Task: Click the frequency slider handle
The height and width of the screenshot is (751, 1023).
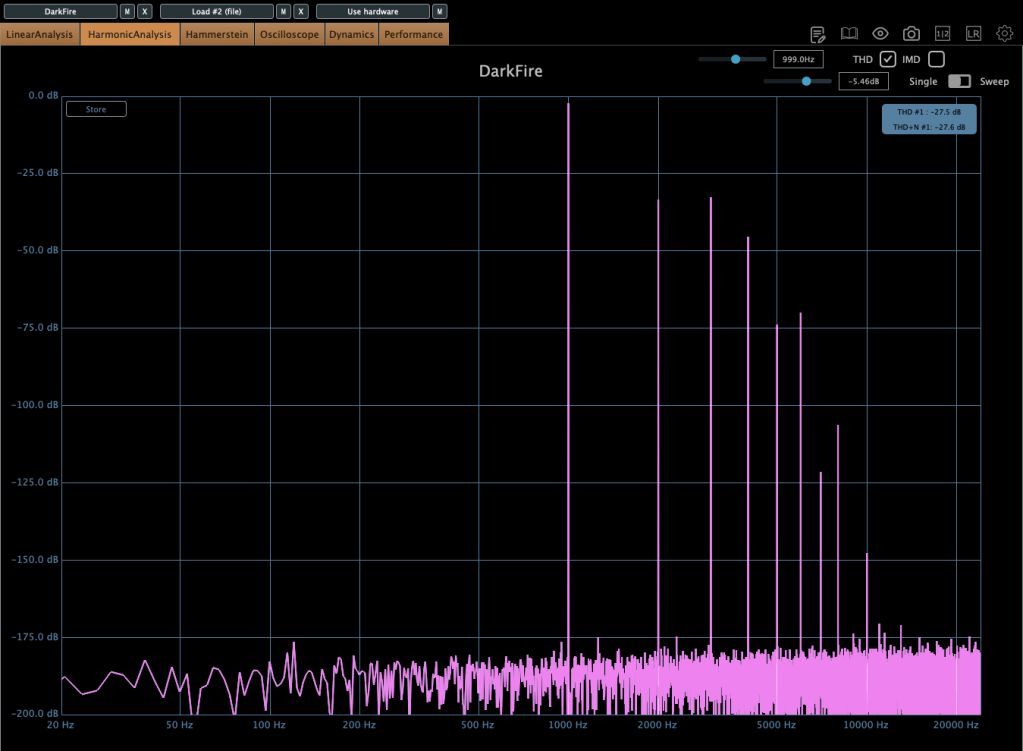Action: [735, 60]
